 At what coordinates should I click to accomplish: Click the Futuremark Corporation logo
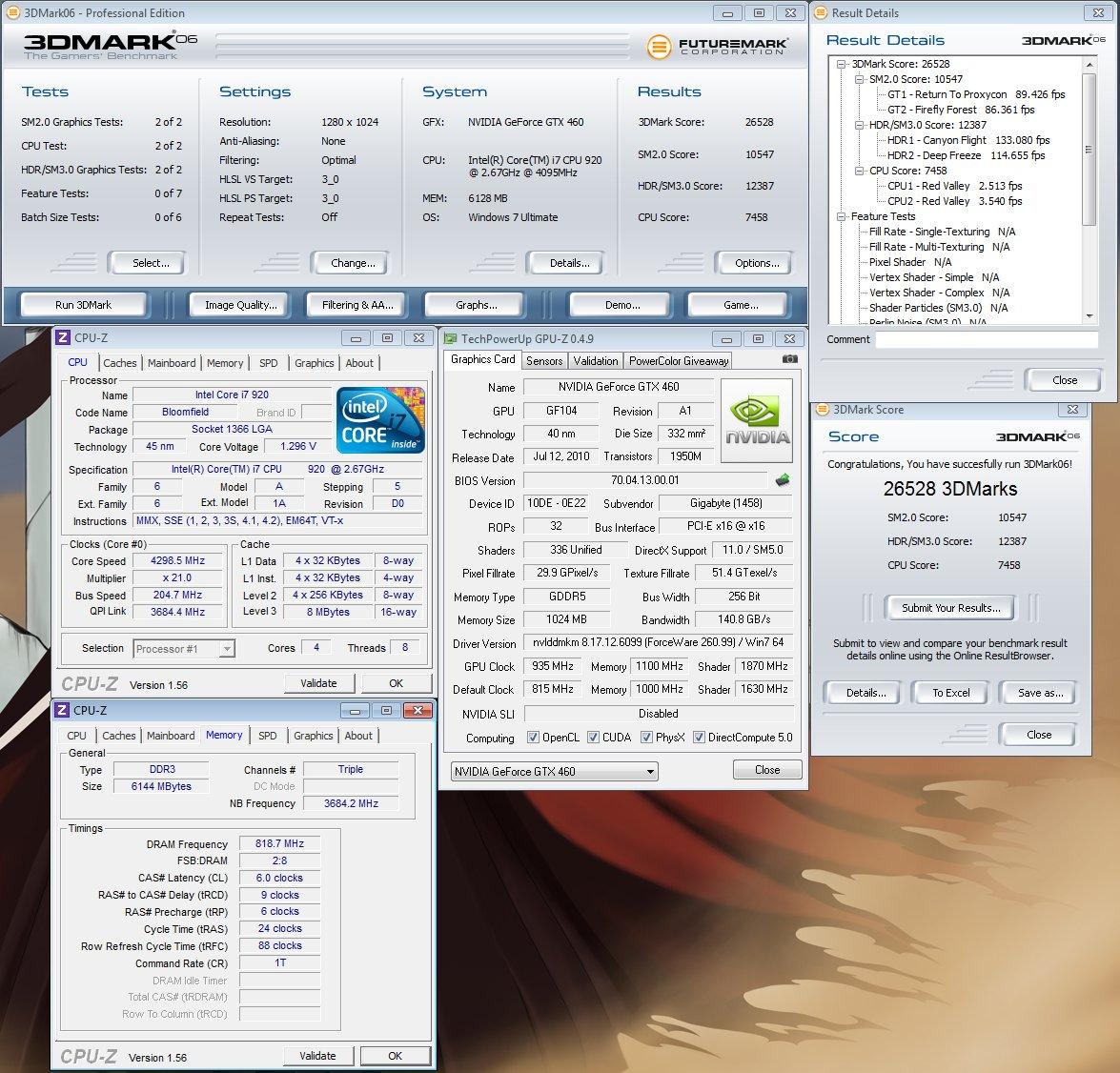coord(717,47)
